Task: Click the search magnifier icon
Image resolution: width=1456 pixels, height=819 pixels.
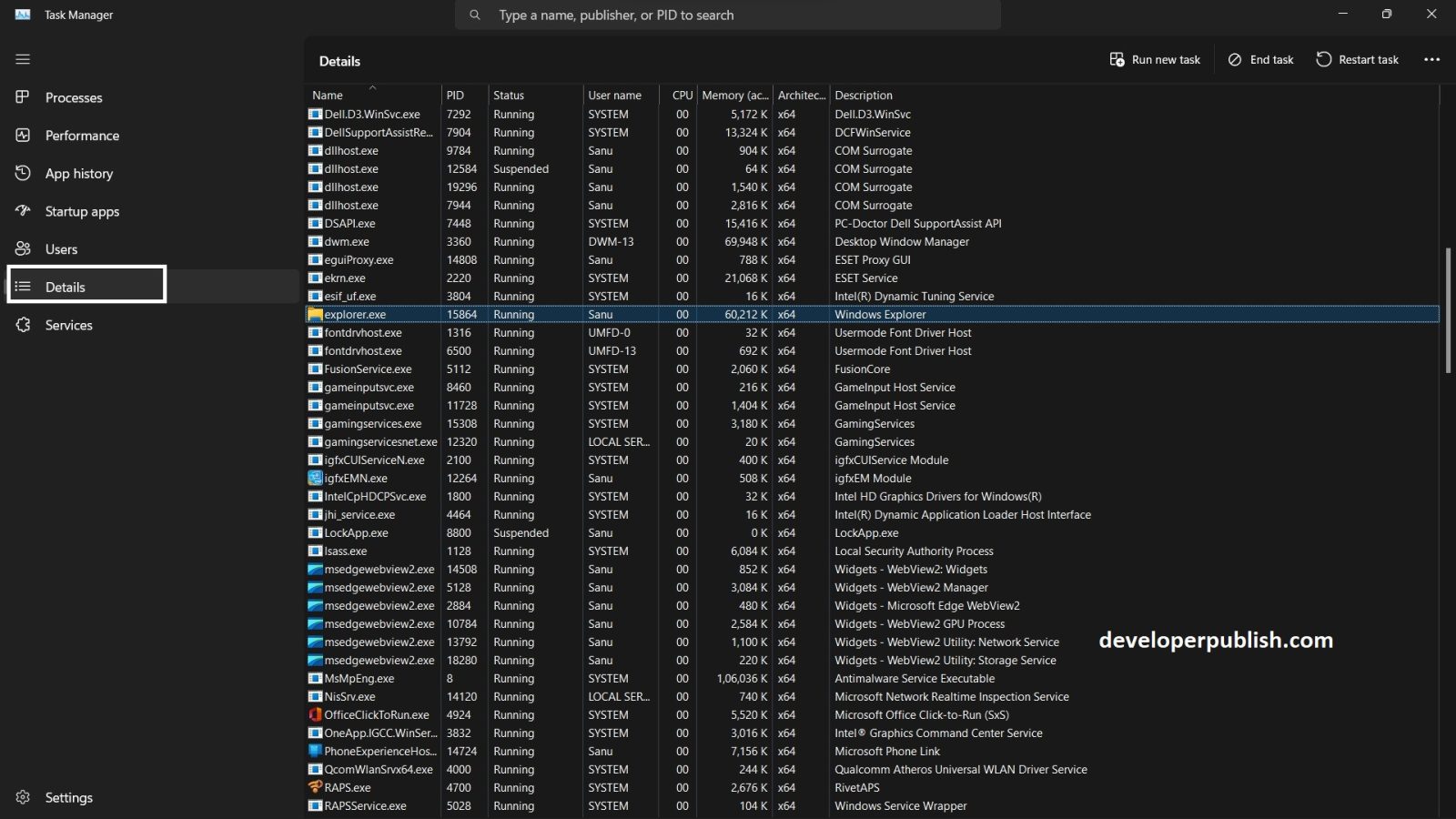Action: 474,15
